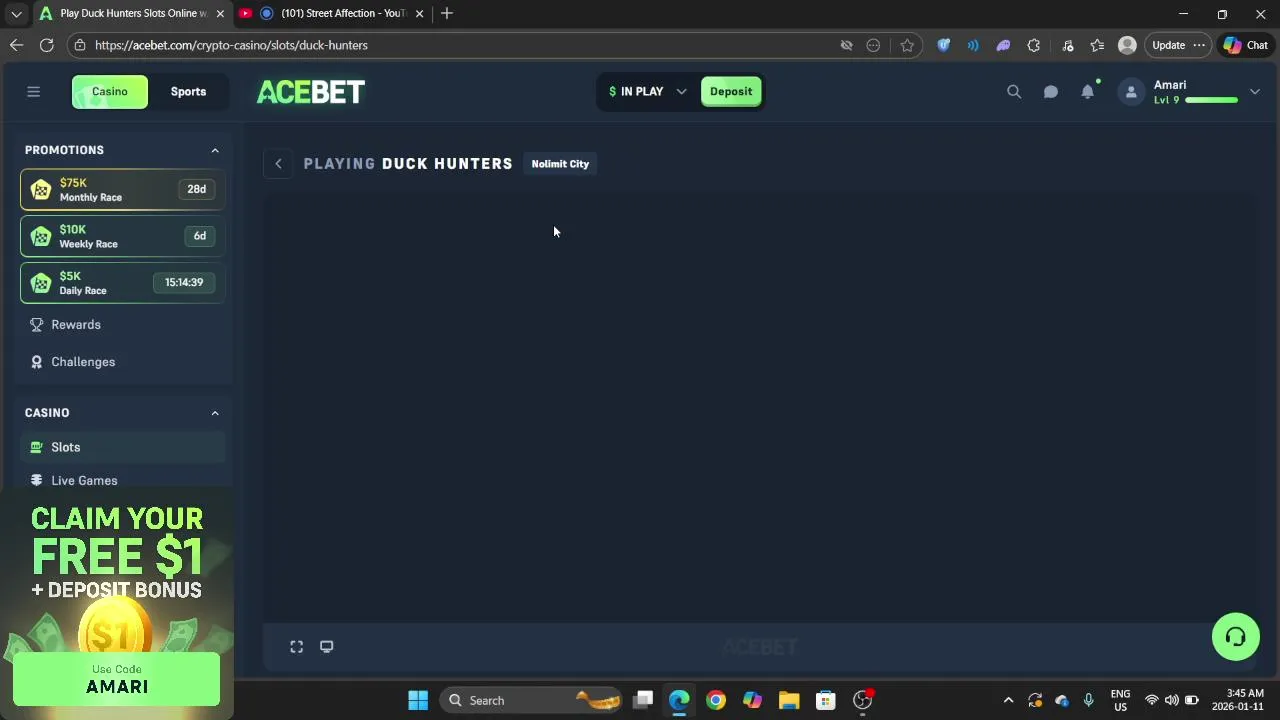Select Slots in the Casino menu
Screen dimensions: 1280x720
123,447
